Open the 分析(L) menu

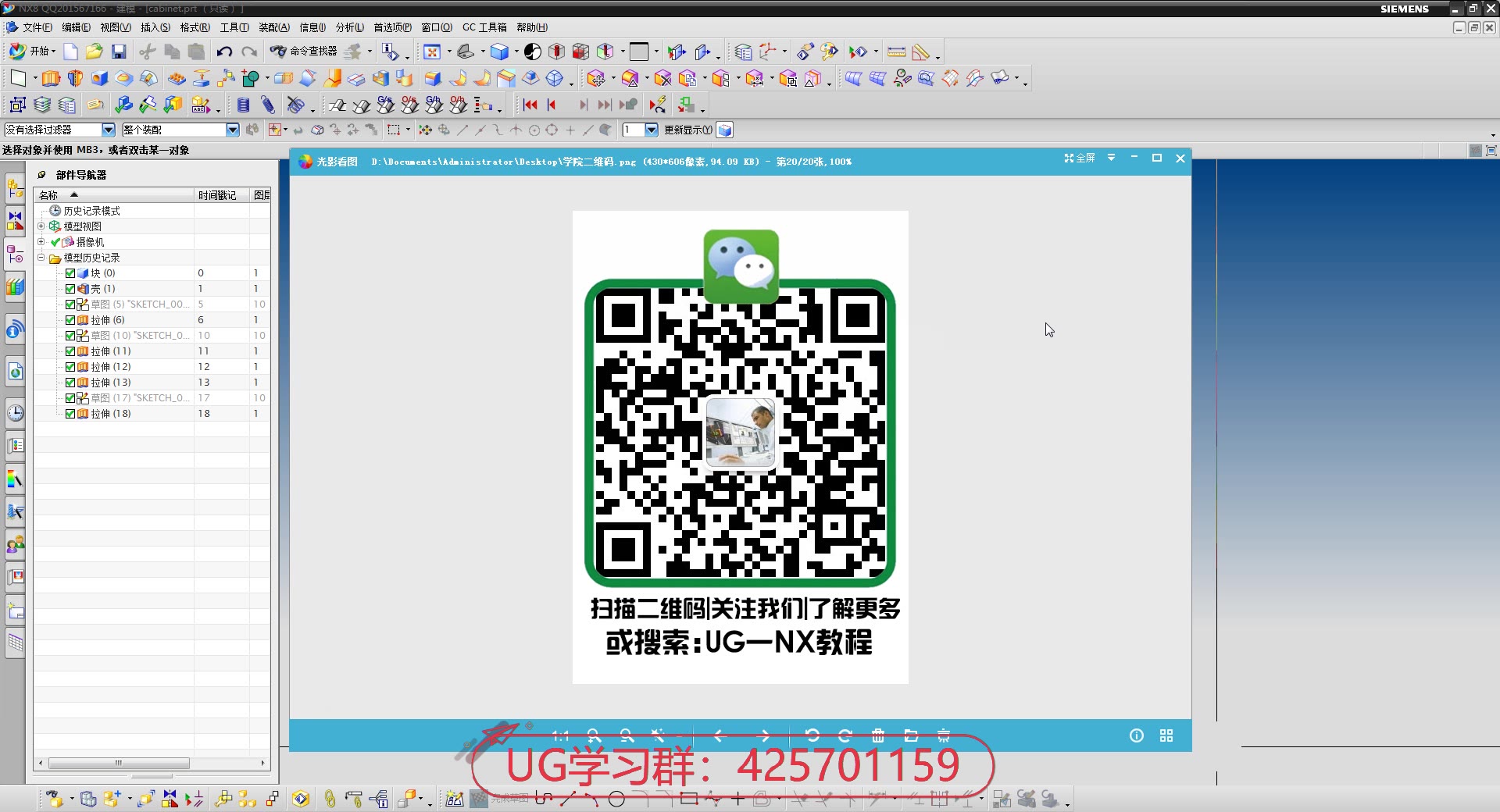(350, 27)
